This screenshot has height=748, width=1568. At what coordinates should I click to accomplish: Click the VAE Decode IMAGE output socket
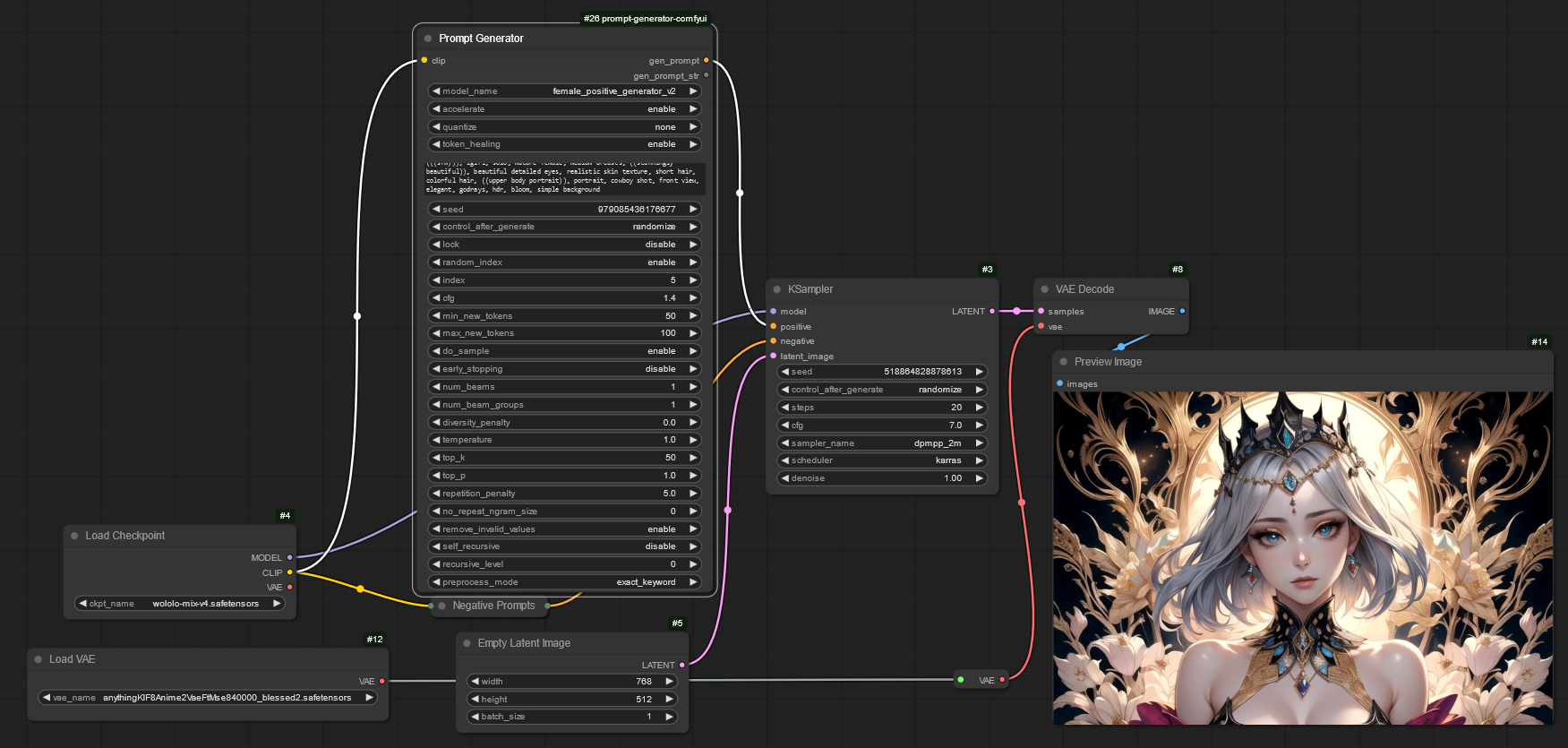pyautogui.click(x=1182, y=311)
